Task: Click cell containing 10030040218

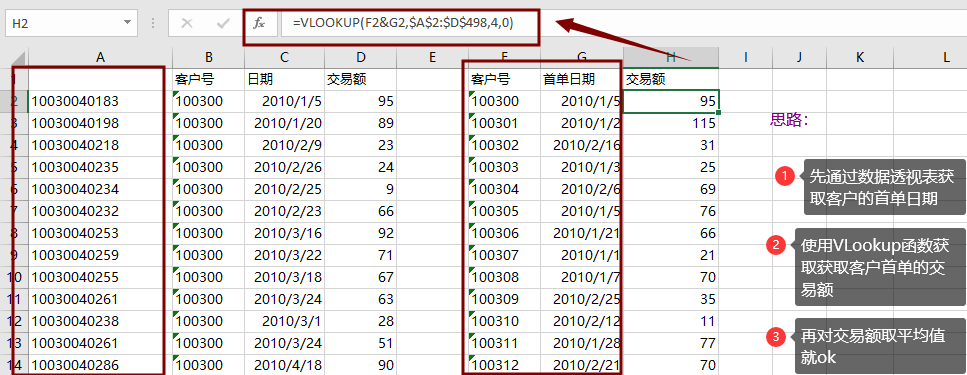Action: [x=100, y=146]
